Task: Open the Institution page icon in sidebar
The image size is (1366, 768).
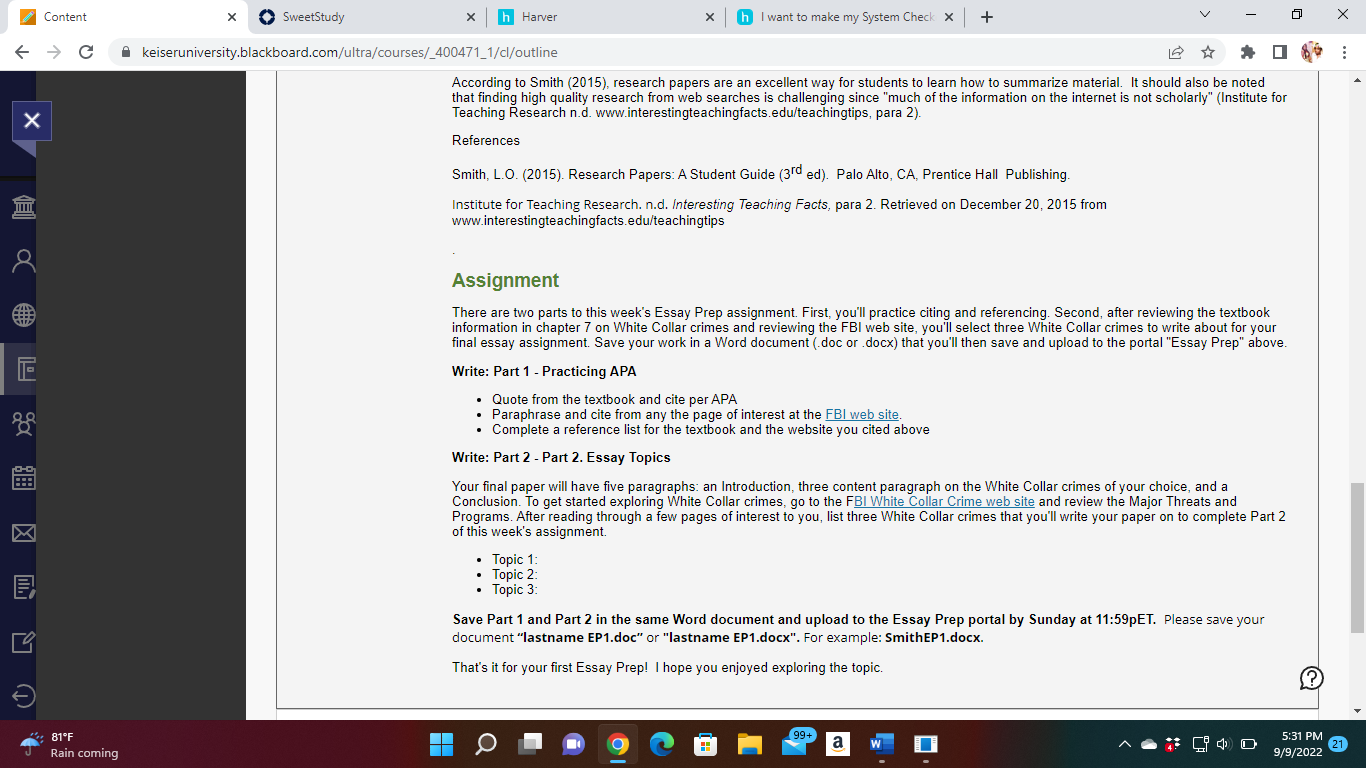Action: [23, 207]
